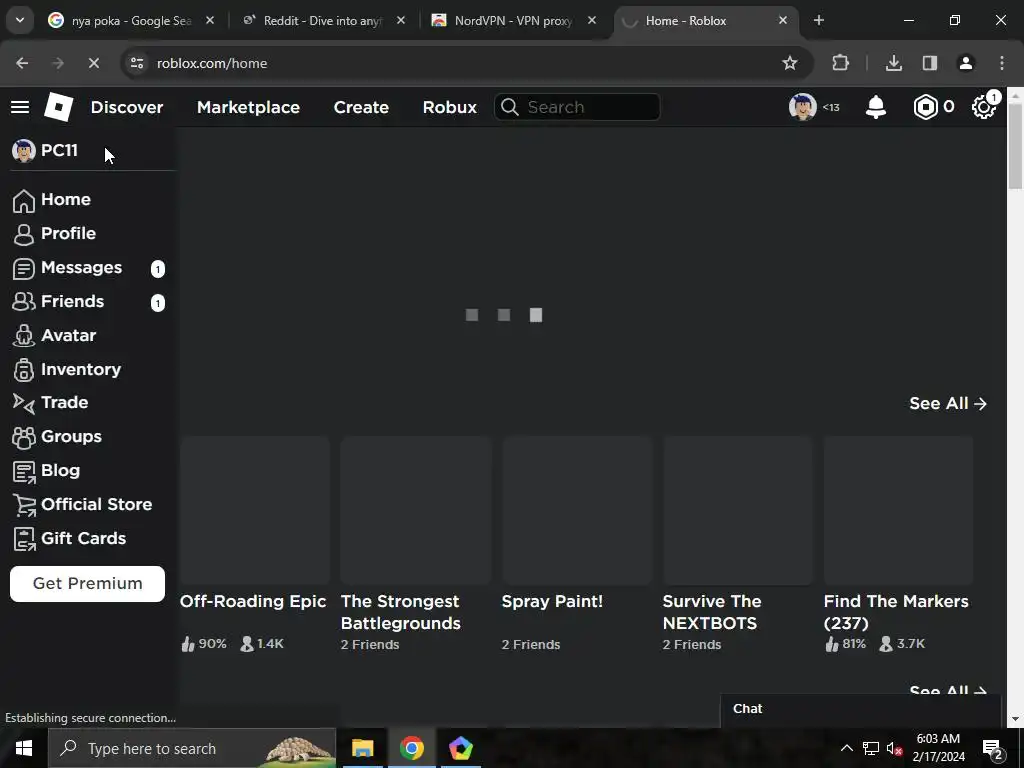This screenshot has width=1024, height=768.
Task: Open Survive The NEXTBOTS game
Action: point(737,543)
